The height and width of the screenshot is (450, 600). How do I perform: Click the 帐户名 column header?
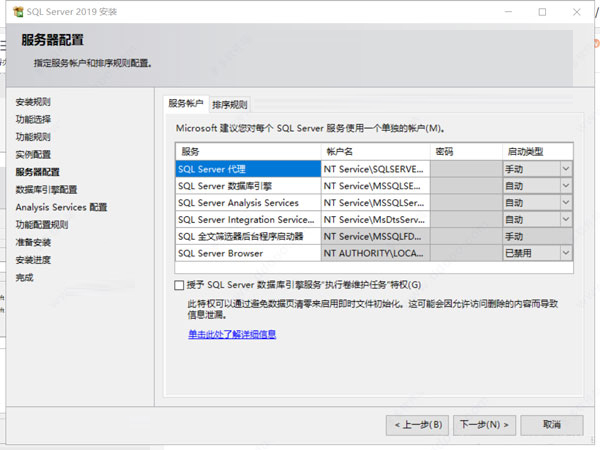click(x=375, y=152)
